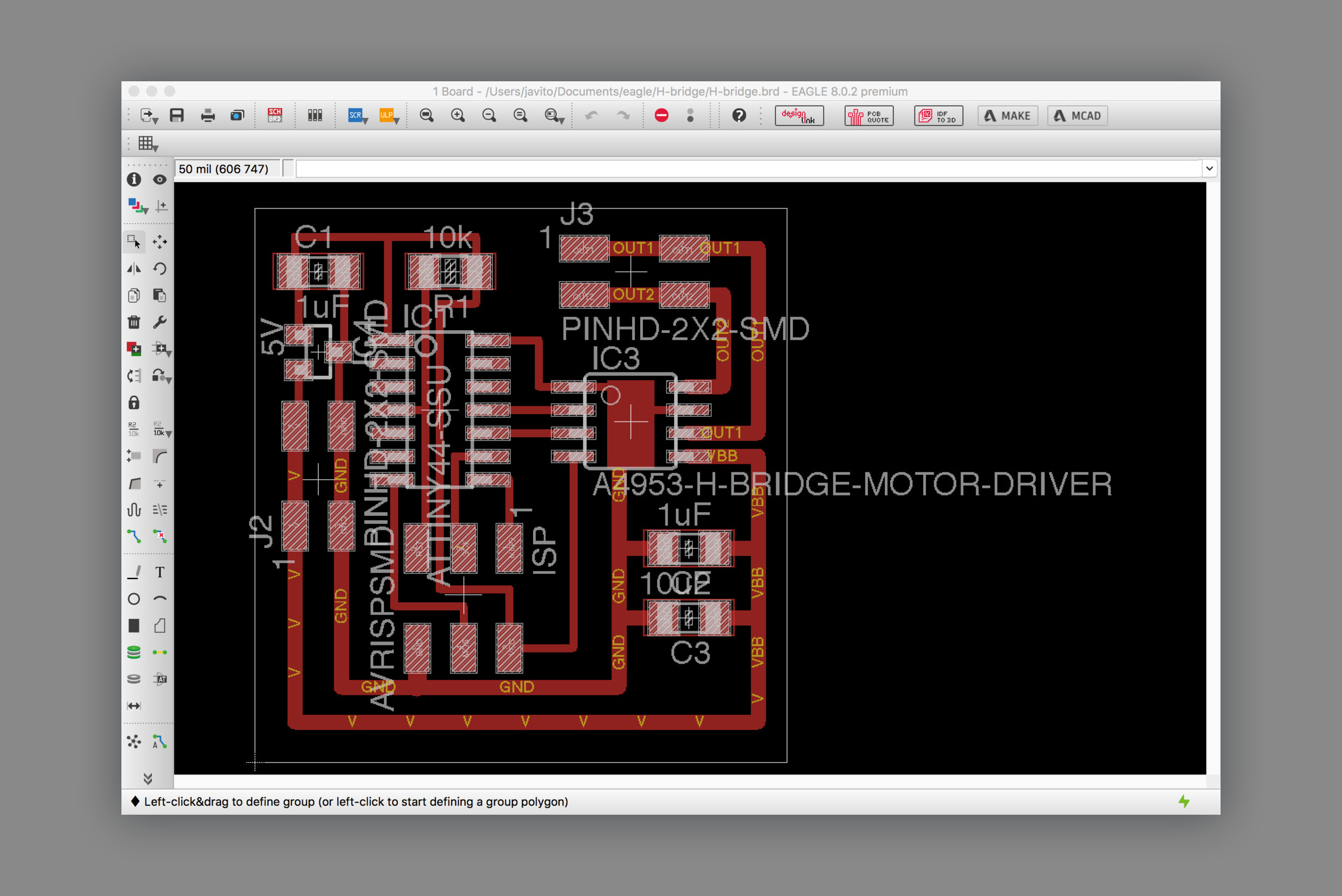Select the Circle tool
1342x896 pixels.
134,599
